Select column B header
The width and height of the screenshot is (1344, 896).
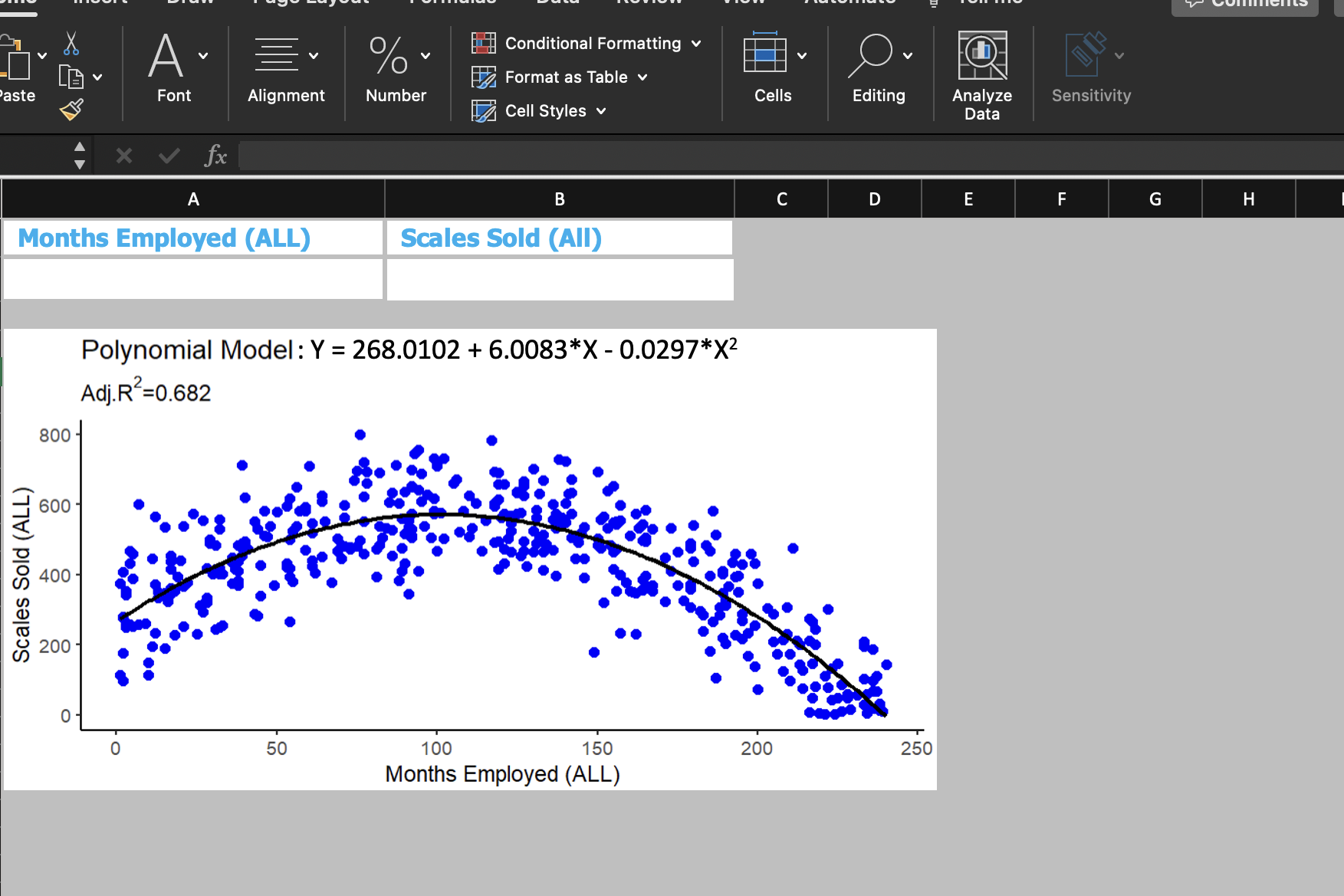560,199
